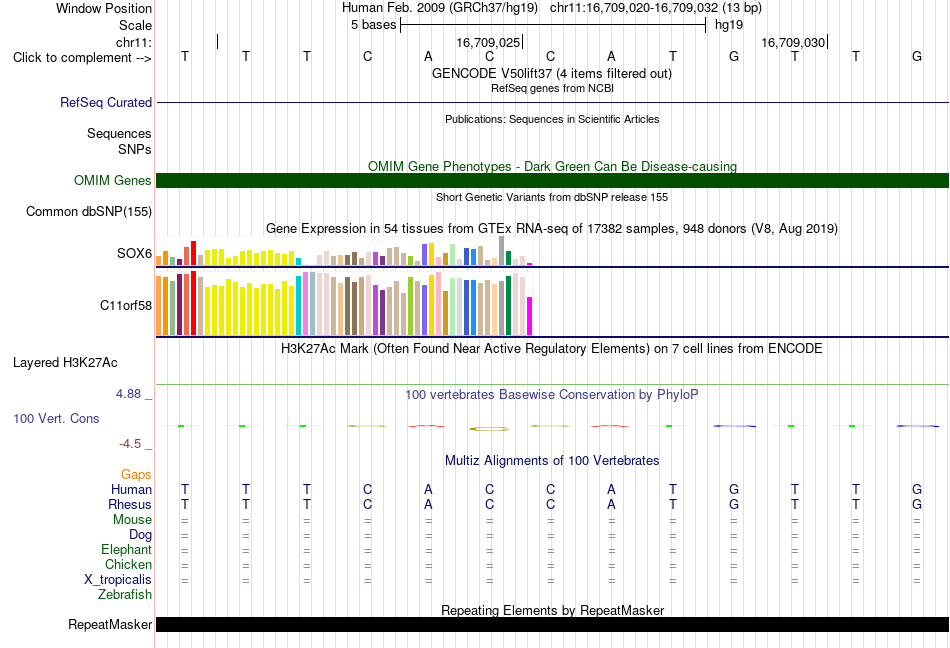
Task: Click the C11orf58 expression track label
Action: [x=125, y=305]
